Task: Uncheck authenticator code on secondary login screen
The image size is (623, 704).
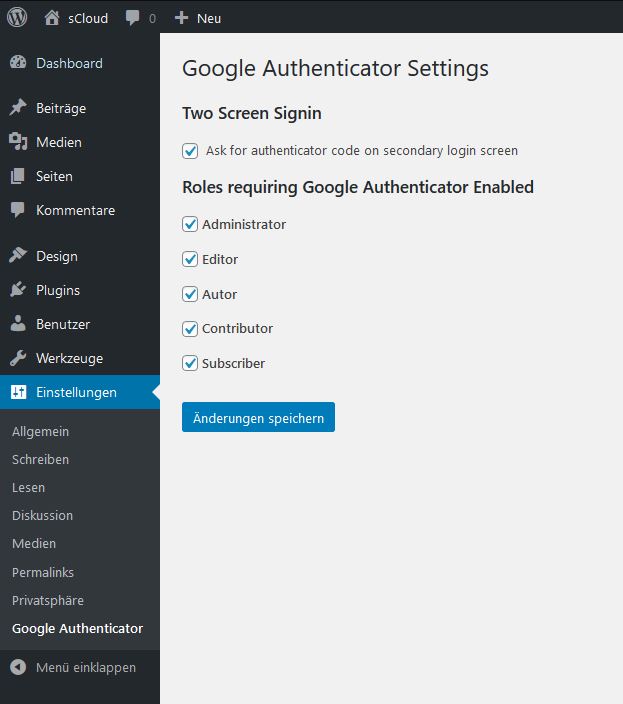Action: (190, 151)
